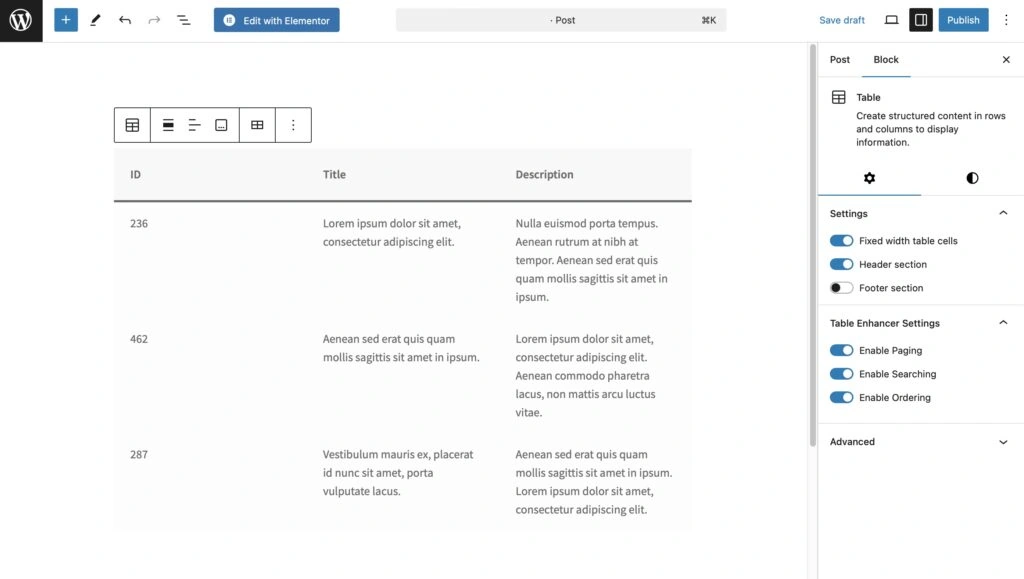
Task: Open the block options three-dot menu
Action: 293,125
